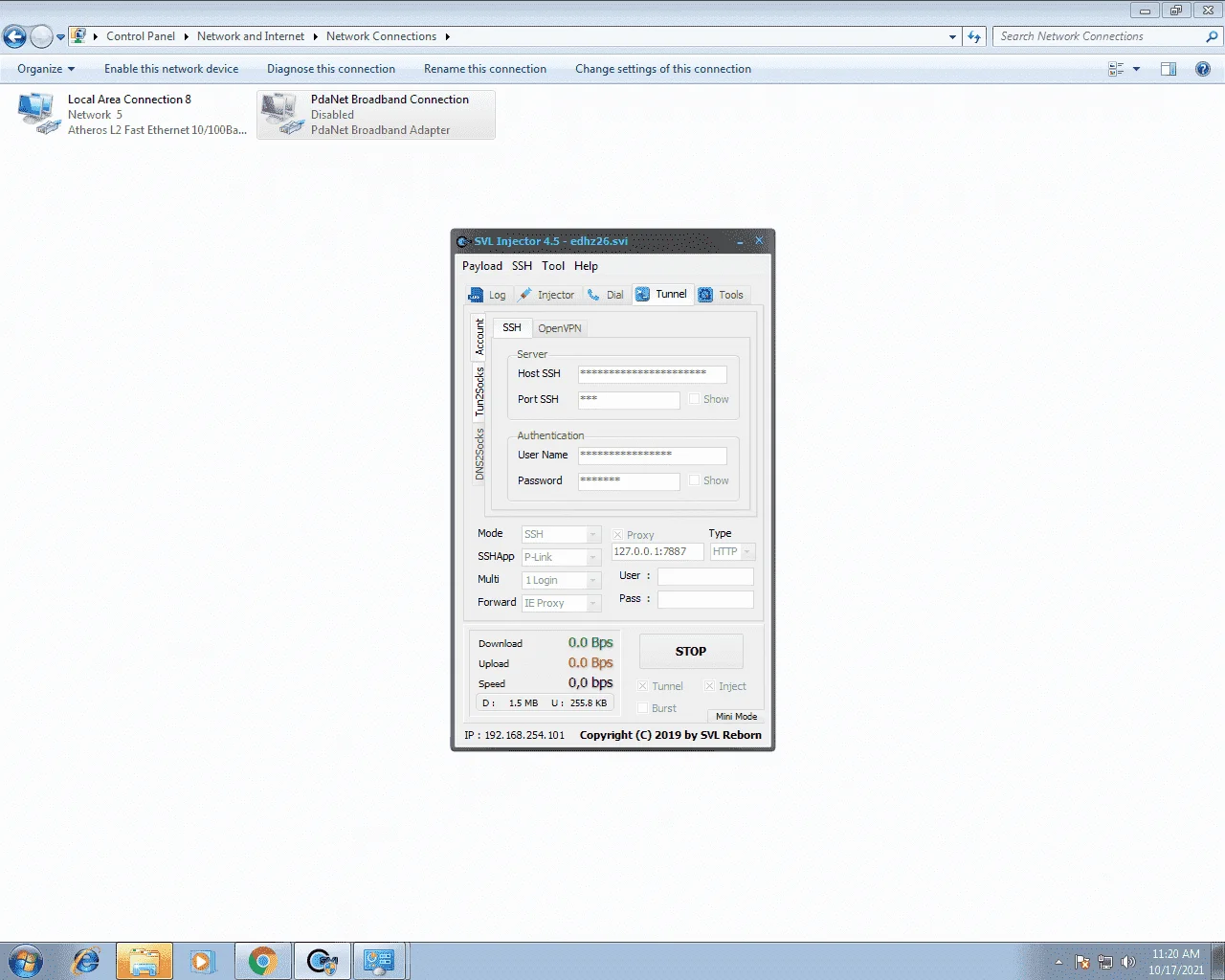Enable the Burst checkbox

pos(643,708)
